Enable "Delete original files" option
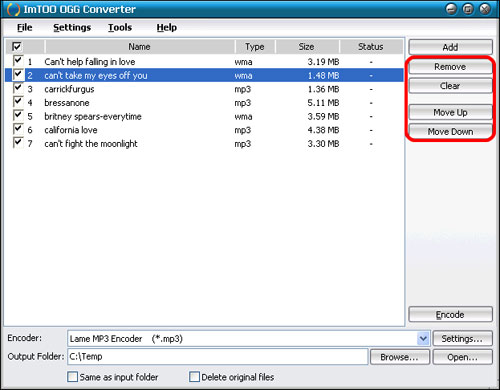 click(194, 377)
